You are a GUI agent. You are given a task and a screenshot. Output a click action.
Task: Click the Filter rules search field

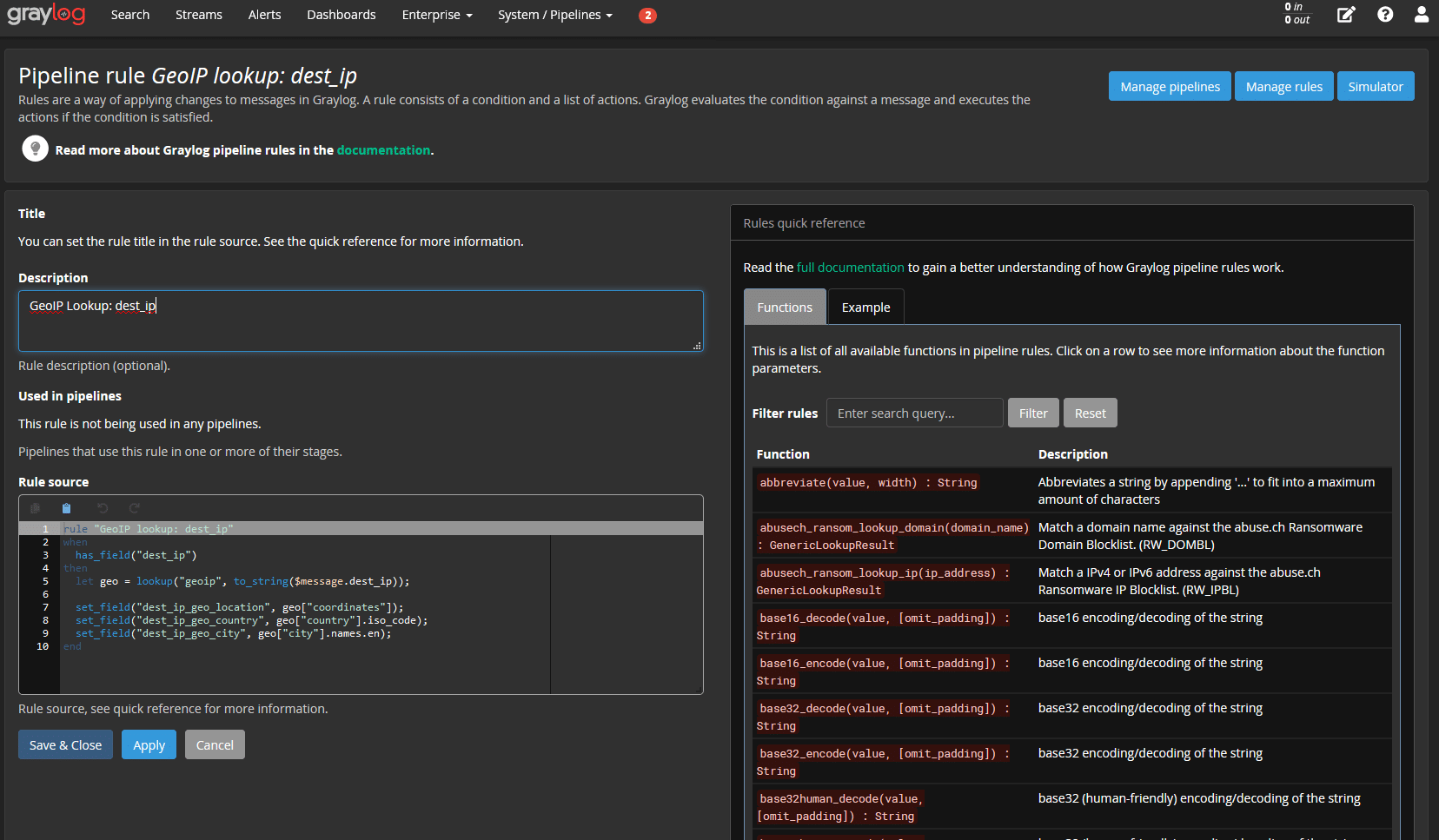click(x=914, y=413)
